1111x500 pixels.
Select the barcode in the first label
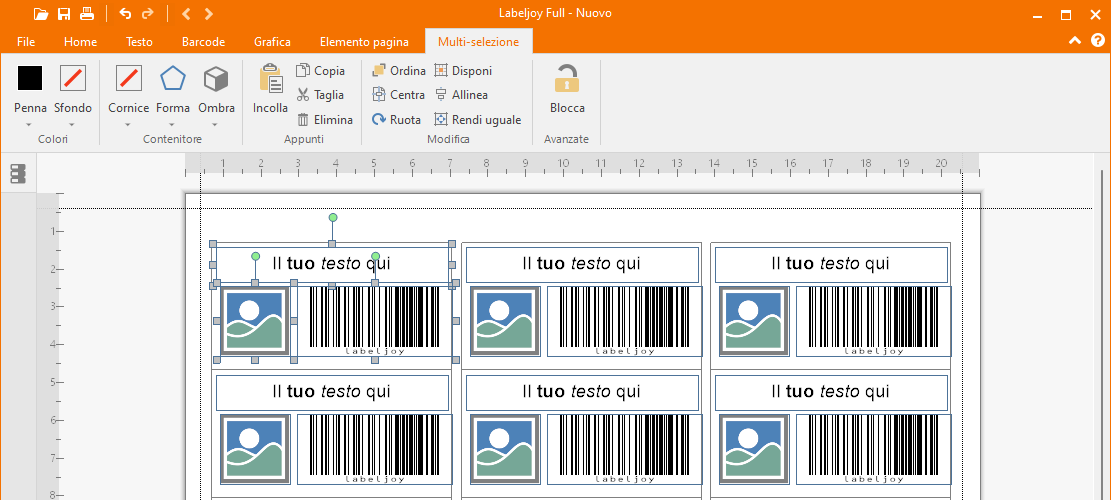coord(374,321)
